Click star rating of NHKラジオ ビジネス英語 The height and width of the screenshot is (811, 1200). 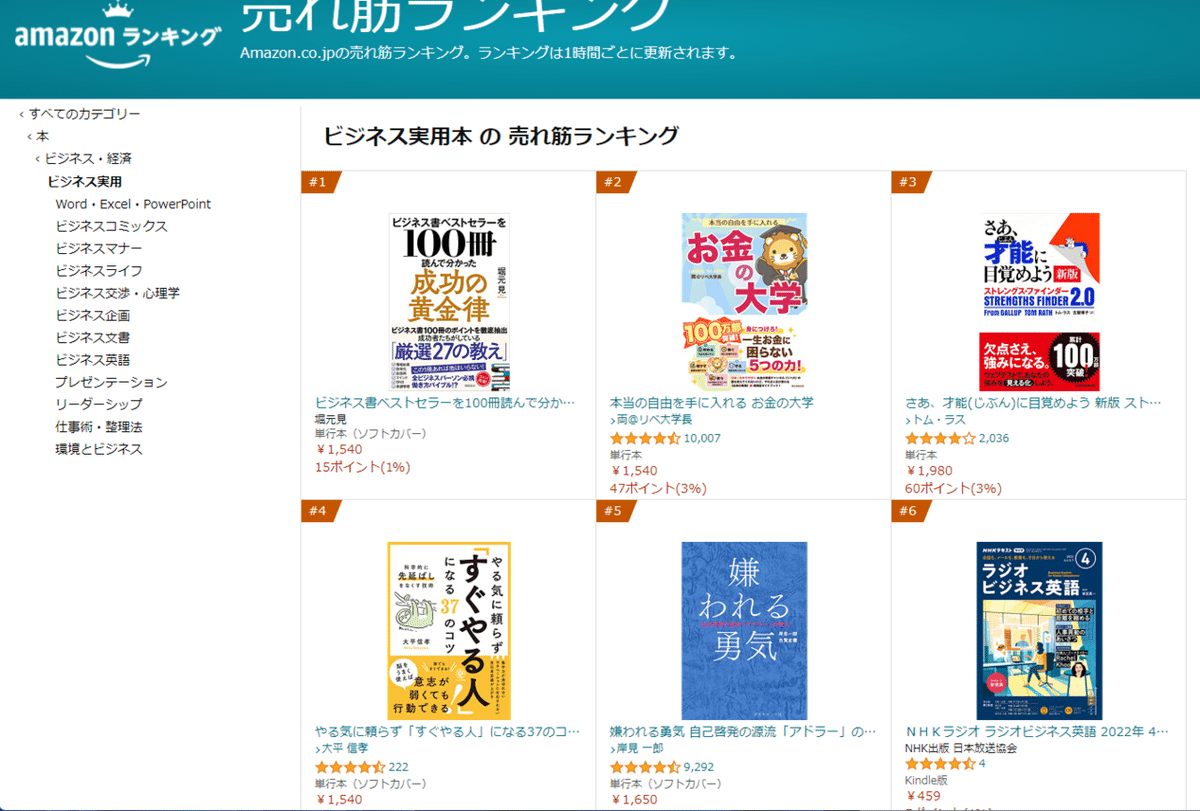[940, 764]
